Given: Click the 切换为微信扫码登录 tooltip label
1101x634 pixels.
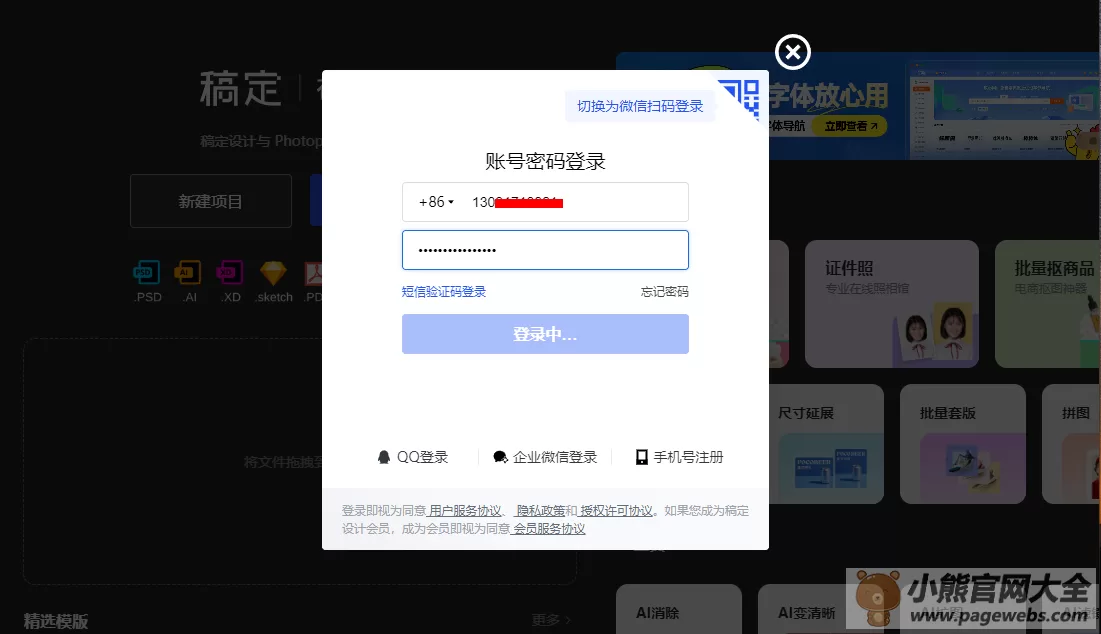Looking at the screenshot, I should (x=640, y=106).
